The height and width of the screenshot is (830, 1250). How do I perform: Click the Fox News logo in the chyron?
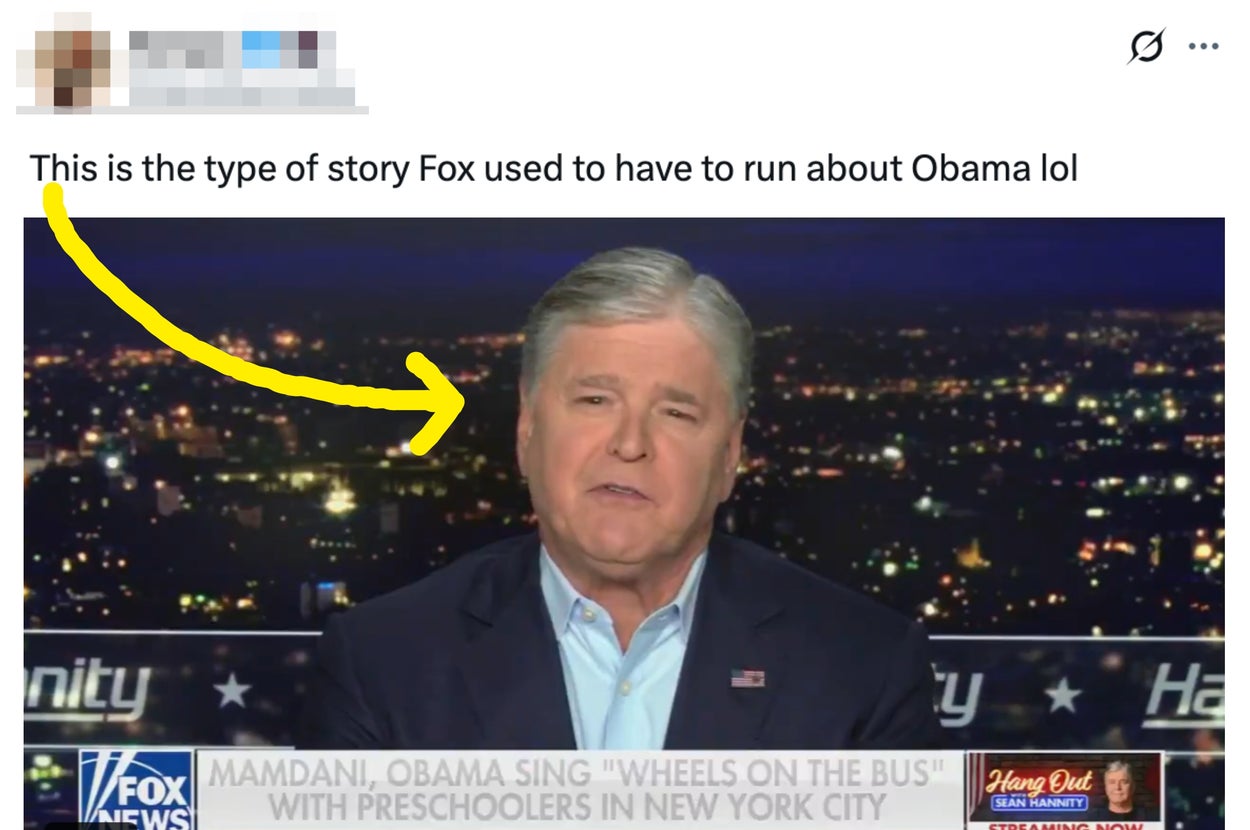pos(136,790)
